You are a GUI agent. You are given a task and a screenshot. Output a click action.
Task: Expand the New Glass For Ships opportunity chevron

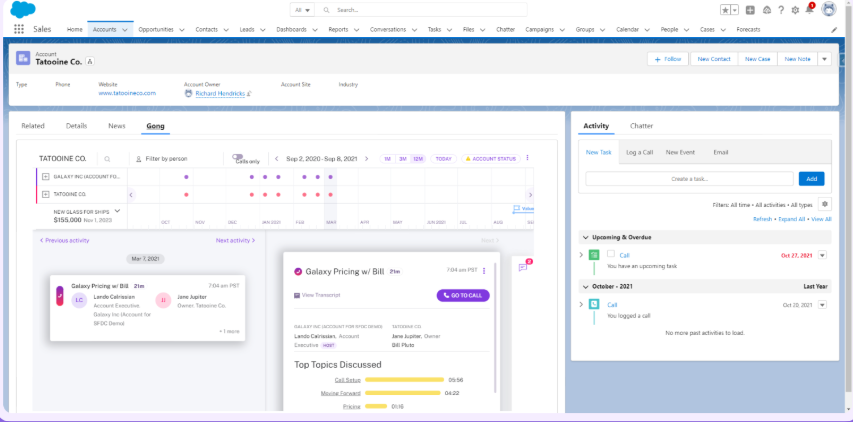point(117,211)
